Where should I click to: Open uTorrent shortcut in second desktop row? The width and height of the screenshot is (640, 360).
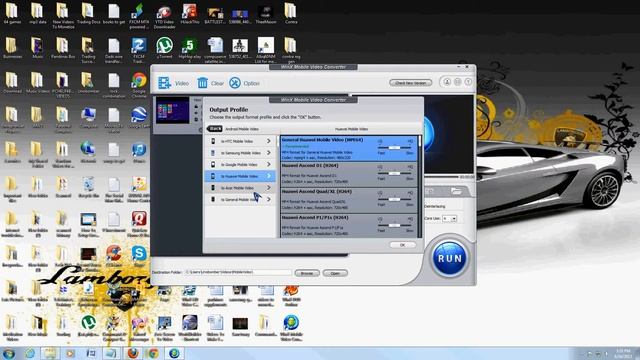pos(164,48)
